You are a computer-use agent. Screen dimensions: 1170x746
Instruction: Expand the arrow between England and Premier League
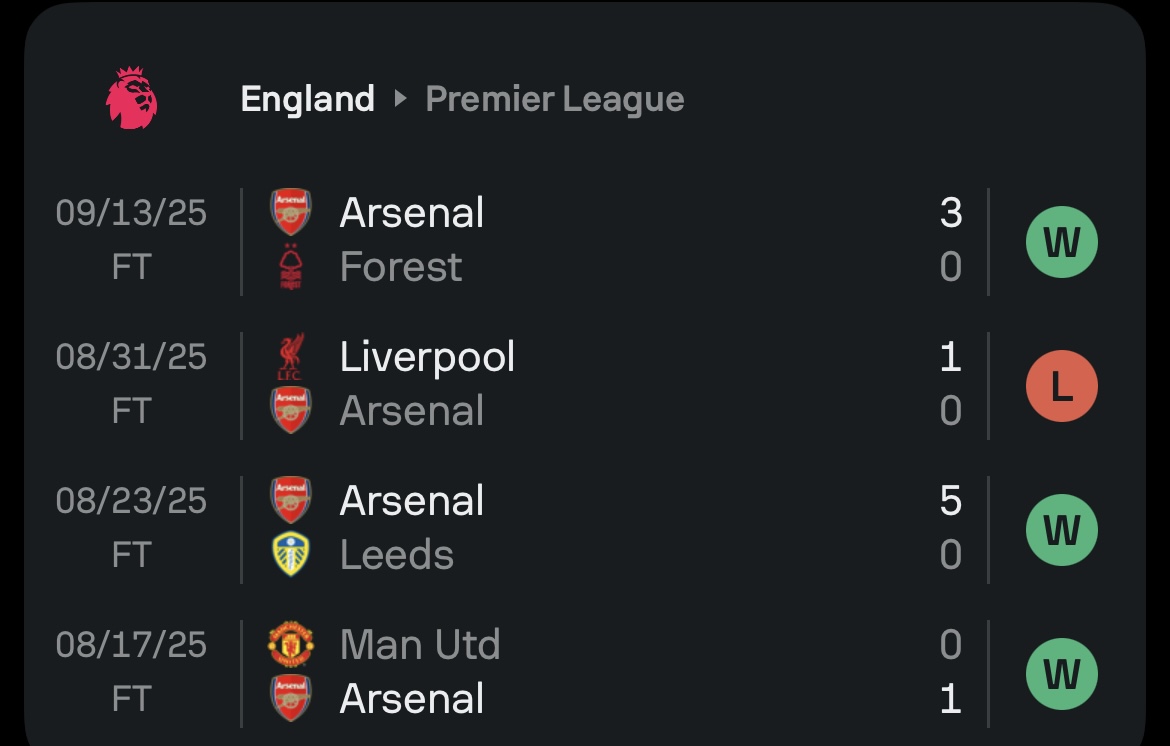[x=400, y=99]
